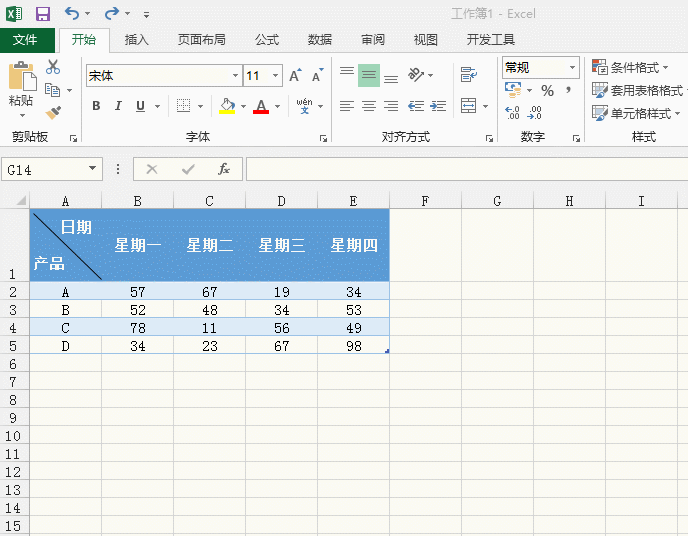688x536 pixels.
Task: Toggle left text alignment
Action: coord(347,106)
